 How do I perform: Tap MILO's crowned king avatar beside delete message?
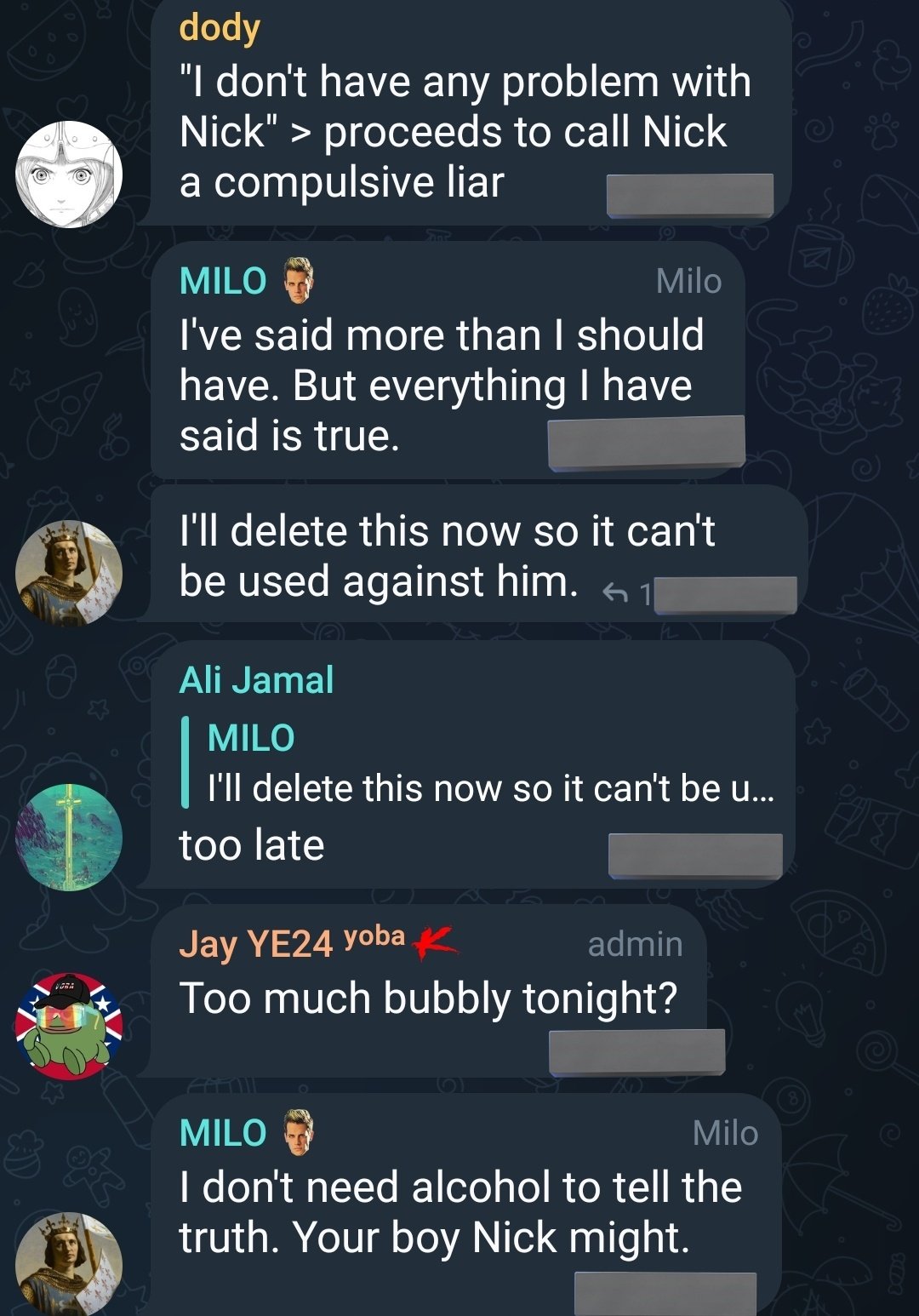click(x=69, y=573)
